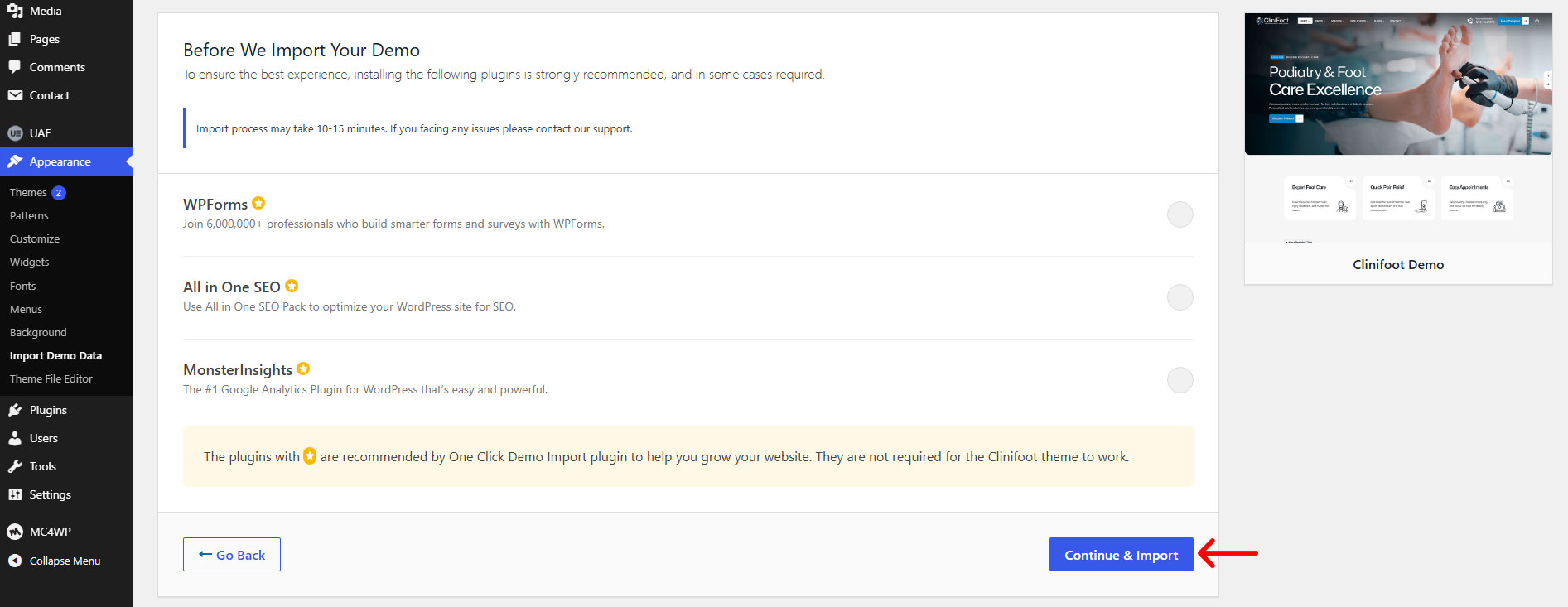1568x607 pixels.
Task: Click the star badge next to All in One SEO
Action: click(292, 286)
